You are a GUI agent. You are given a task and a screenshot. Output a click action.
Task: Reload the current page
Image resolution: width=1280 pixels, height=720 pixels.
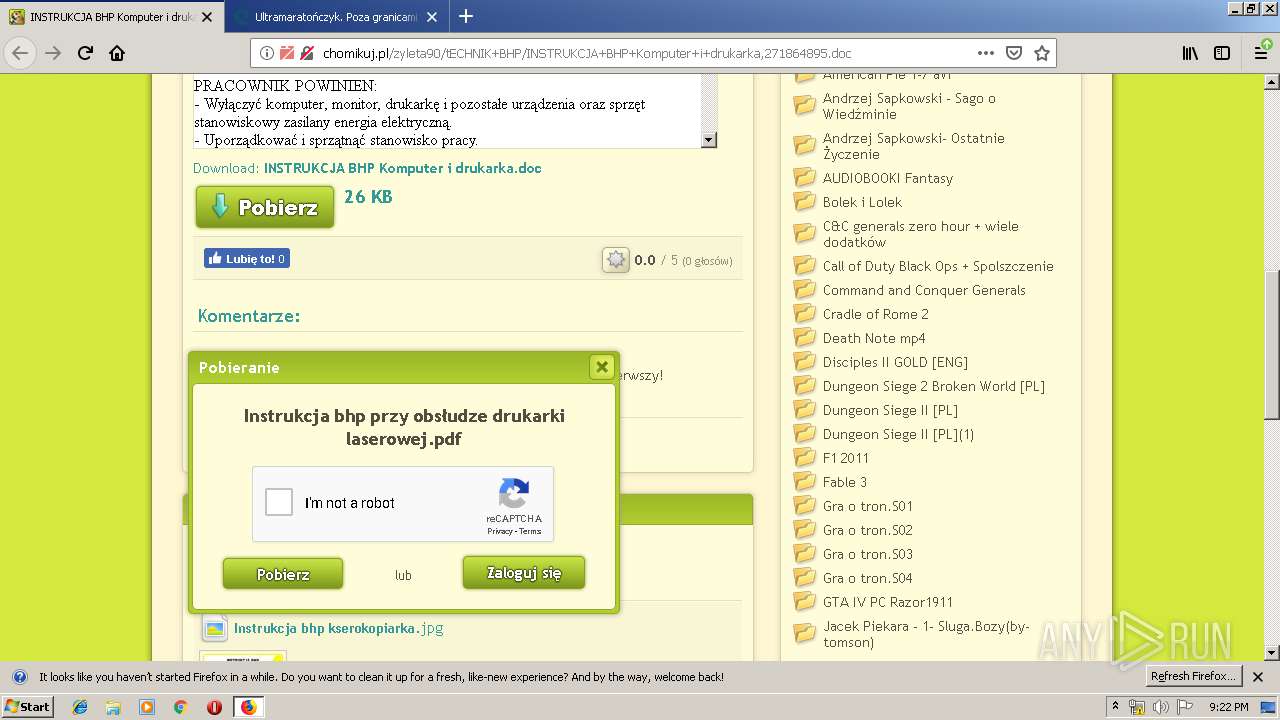(x=85, y=53)
